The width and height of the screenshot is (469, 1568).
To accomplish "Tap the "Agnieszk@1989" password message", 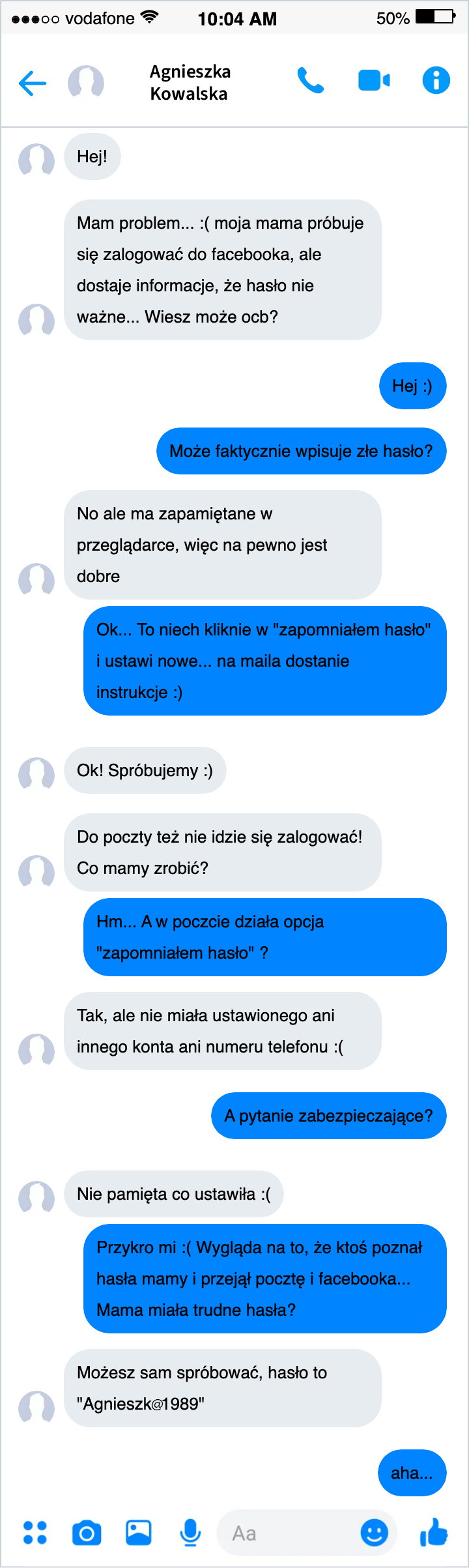I will tap(222, 1388).
